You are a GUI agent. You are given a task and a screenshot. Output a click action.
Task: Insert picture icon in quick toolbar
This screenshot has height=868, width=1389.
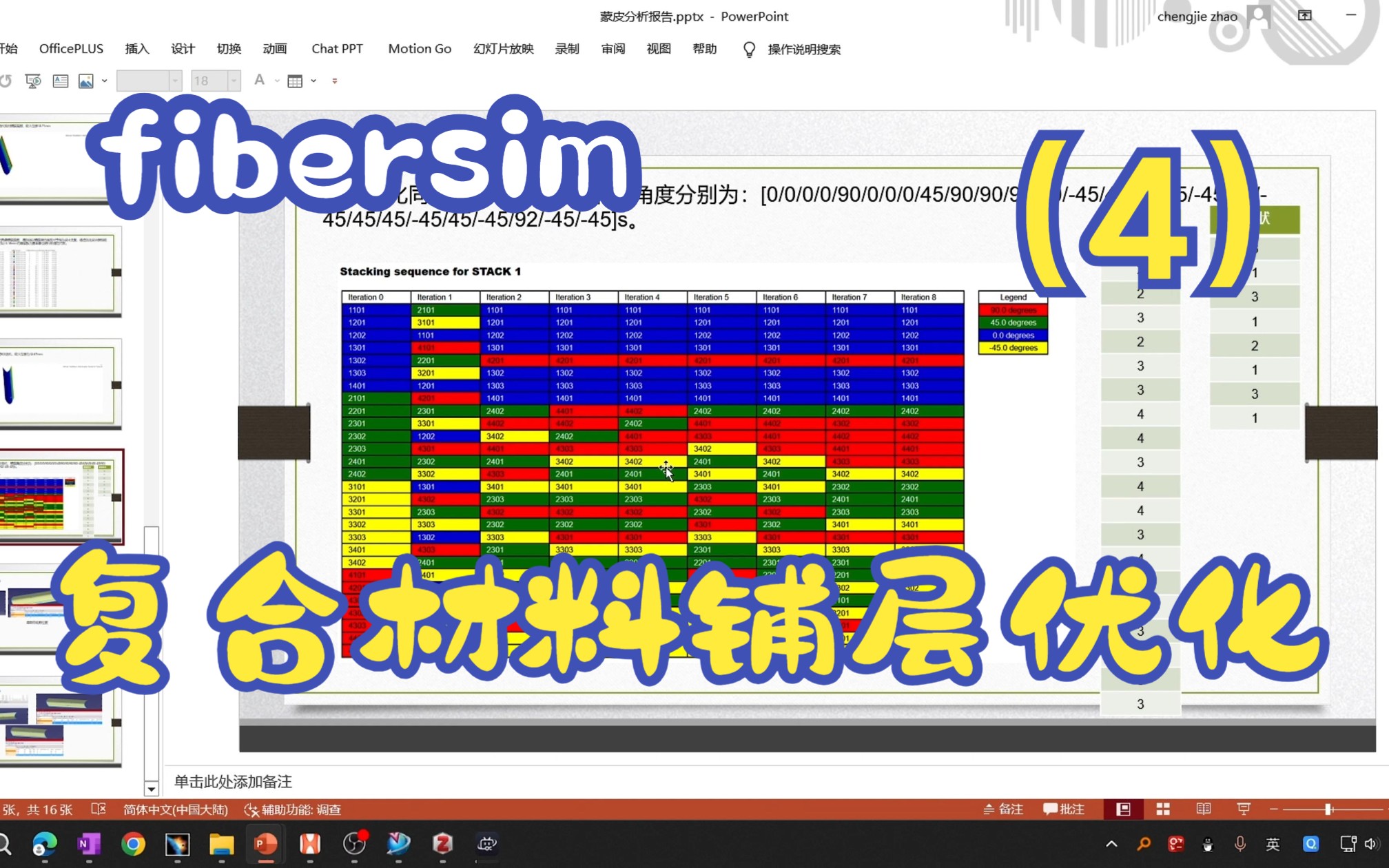click(x=86, y=81)
